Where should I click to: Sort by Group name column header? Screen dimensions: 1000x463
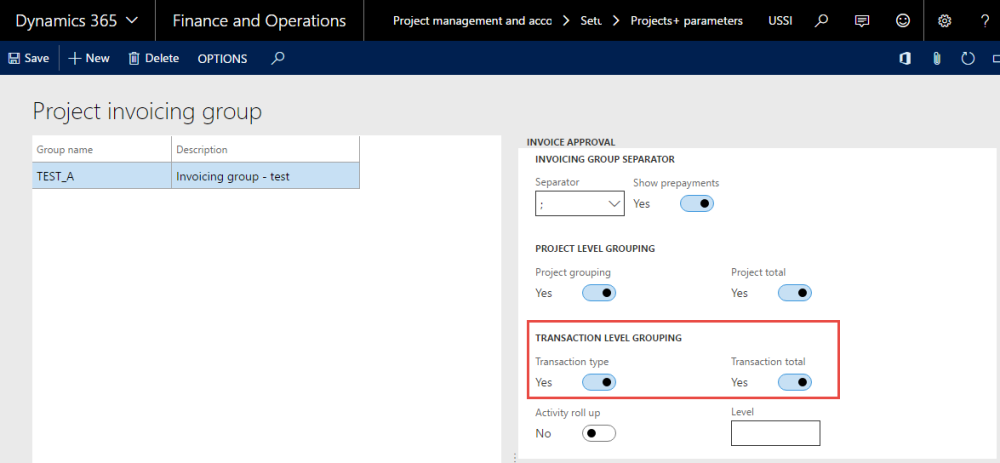(102, 150)
